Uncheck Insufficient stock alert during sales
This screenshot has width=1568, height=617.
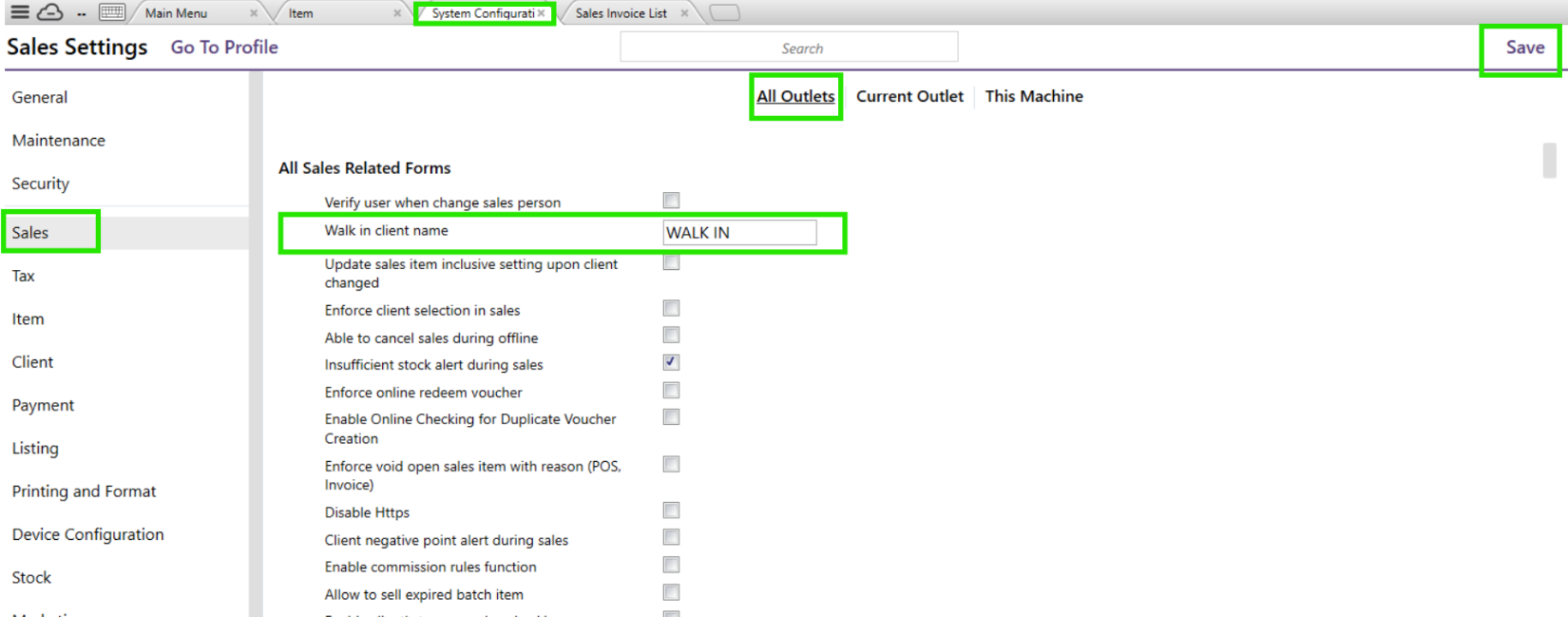coord(671,362)
